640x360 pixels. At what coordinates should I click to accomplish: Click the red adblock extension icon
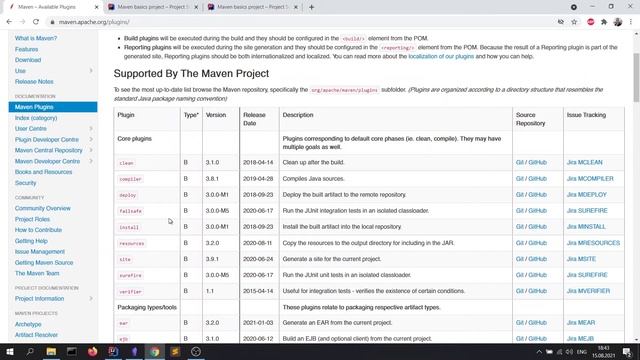[591, 22]
